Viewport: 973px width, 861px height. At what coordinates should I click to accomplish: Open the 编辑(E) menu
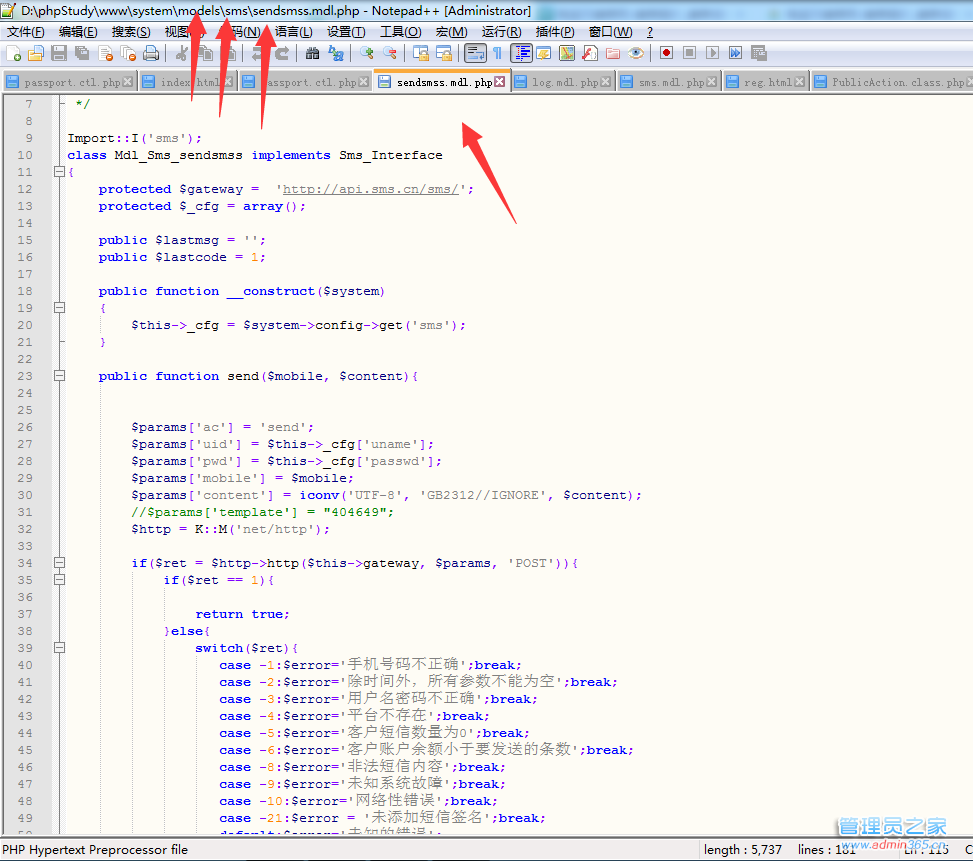(x=78, y=32)
